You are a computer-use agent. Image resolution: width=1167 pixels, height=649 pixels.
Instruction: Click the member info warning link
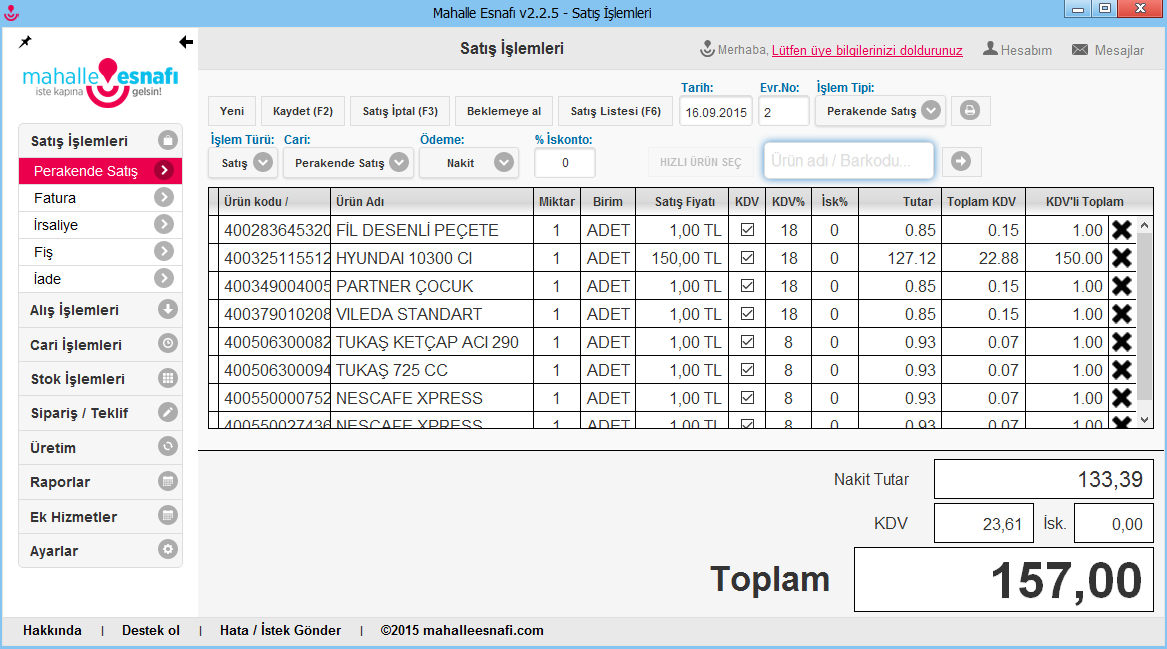pyautogui.click(x=867, y=50)
